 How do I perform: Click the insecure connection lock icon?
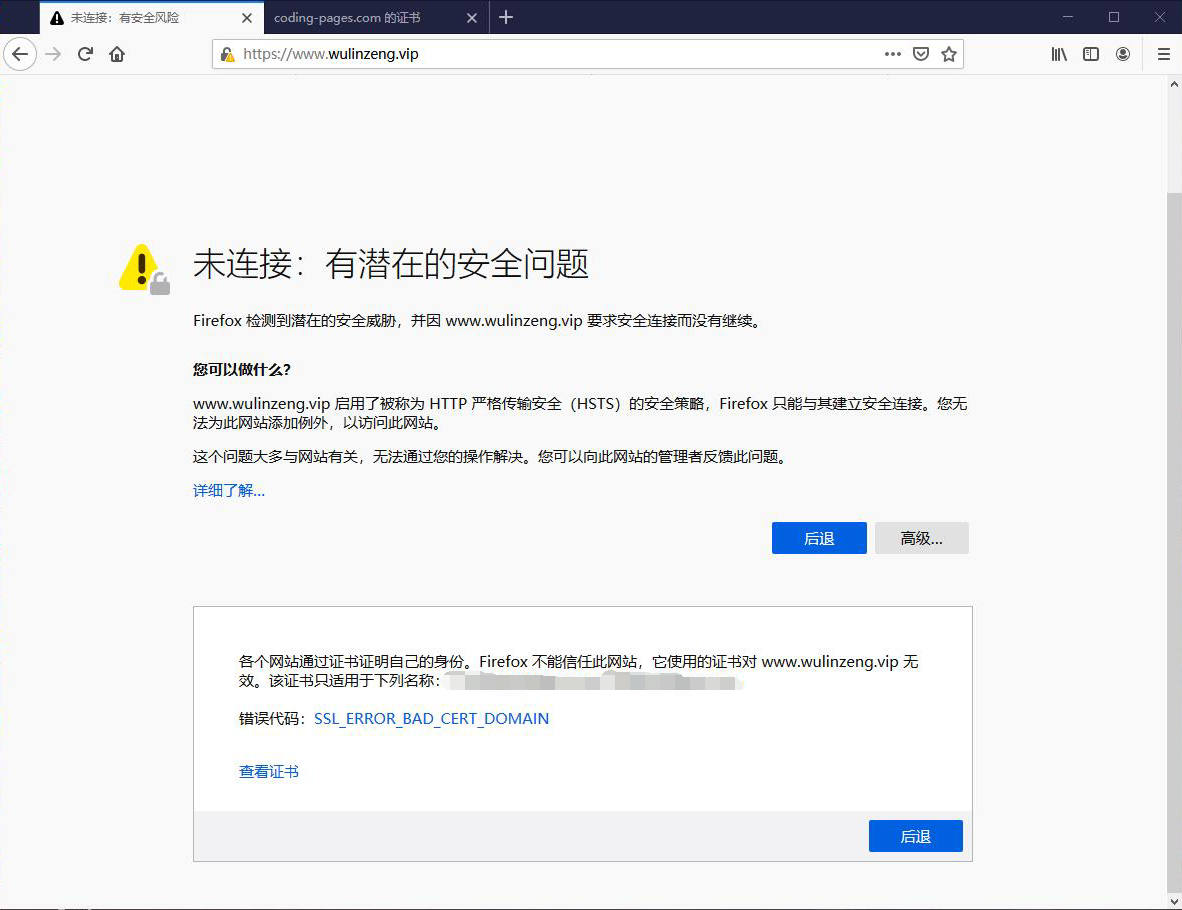[226, 54]
